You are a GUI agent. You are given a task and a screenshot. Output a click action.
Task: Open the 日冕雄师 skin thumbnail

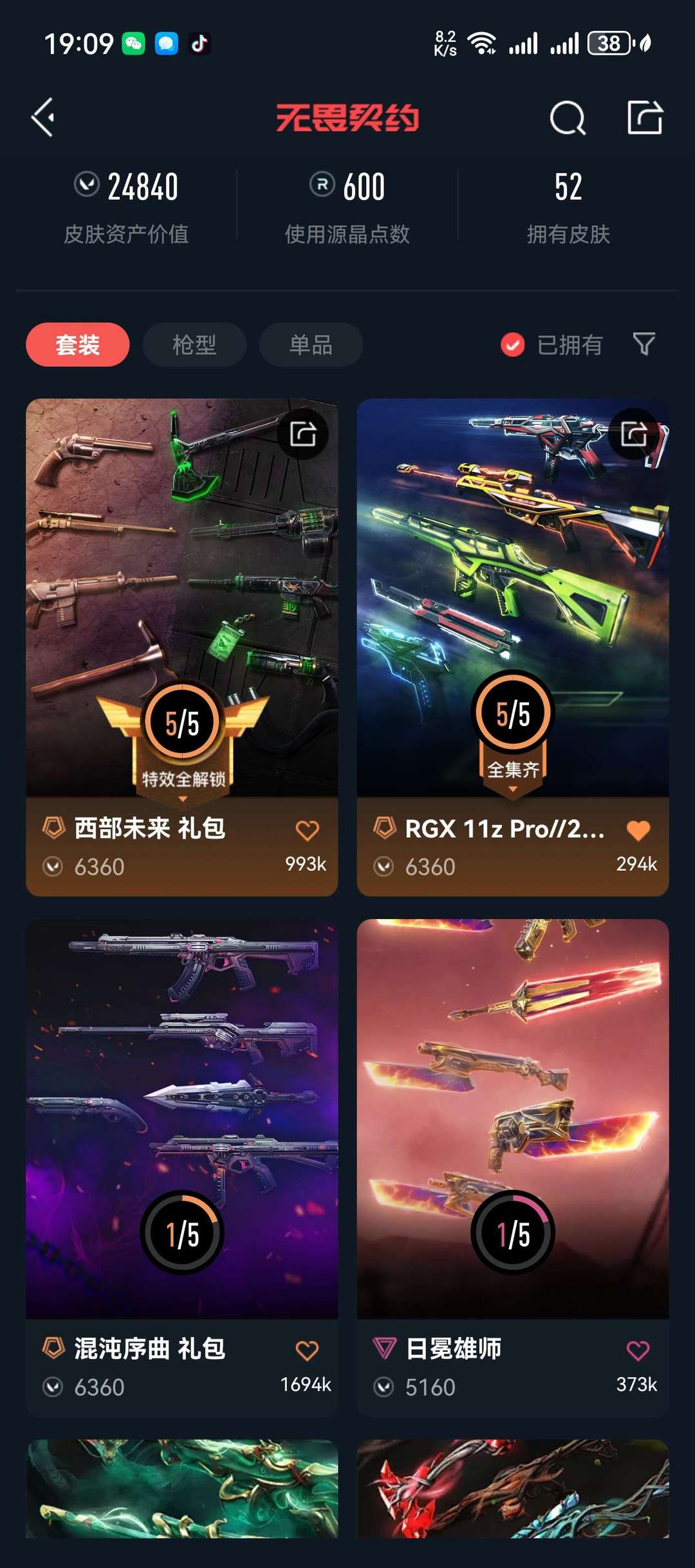513,1118
